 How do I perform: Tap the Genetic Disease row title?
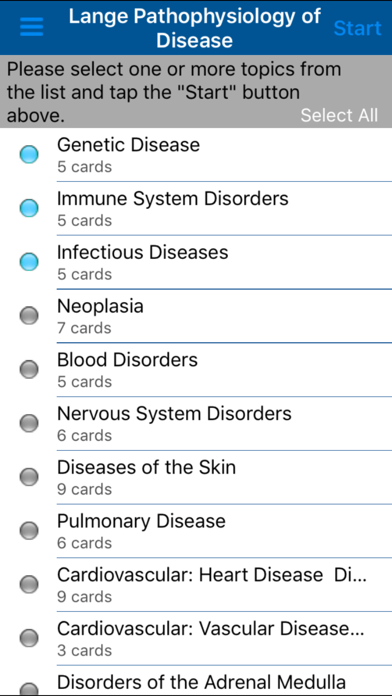point(129,145)
